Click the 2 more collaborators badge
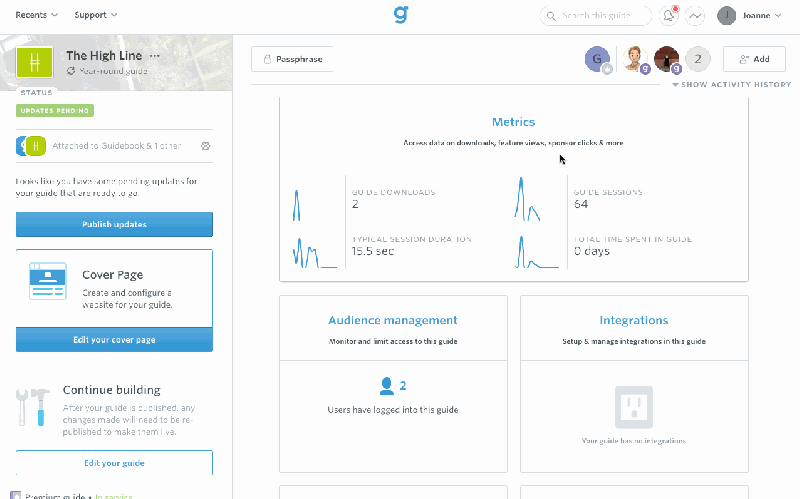This screenshot has height=499, width=800. click(697, 59)
